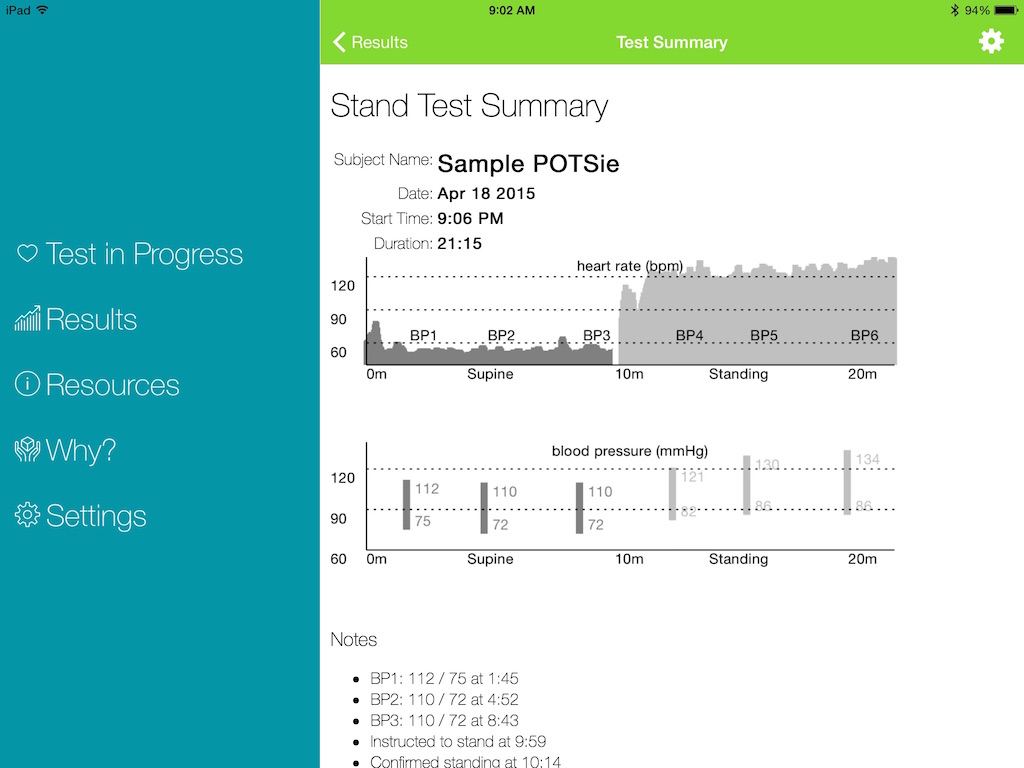Tap the gear icon next to Settings

point(27,516)
